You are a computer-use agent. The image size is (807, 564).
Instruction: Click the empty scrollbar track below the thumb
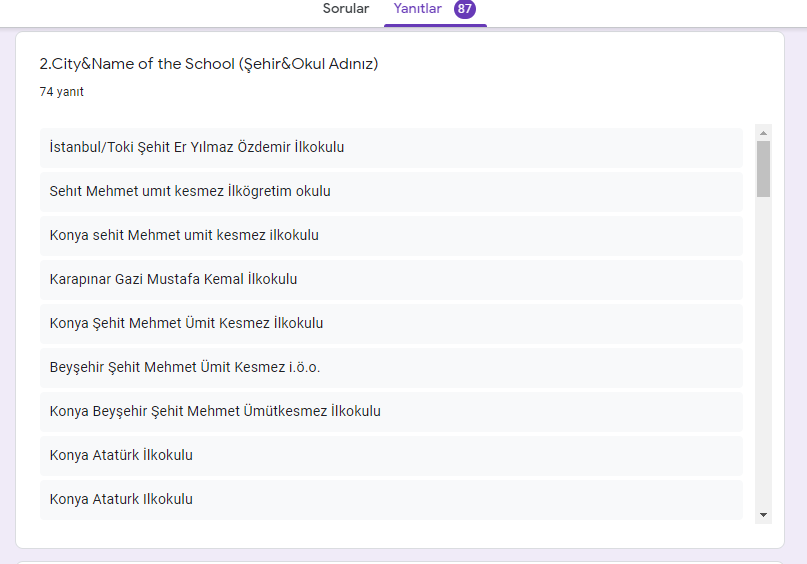(764, 350)
